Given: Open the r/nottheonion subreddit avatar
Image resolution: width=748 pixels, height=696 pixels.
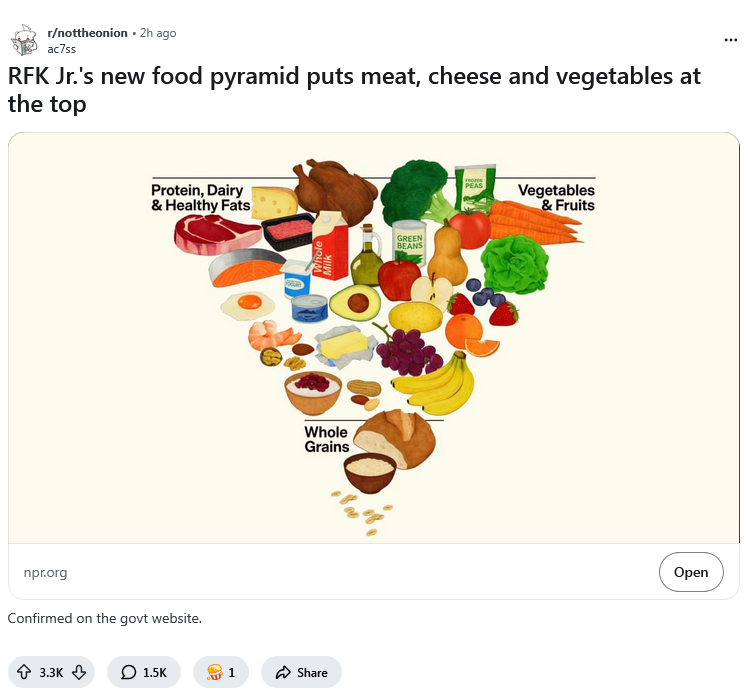Looking at the screenshot, I should pyautogui.click(x=24, y=40).
